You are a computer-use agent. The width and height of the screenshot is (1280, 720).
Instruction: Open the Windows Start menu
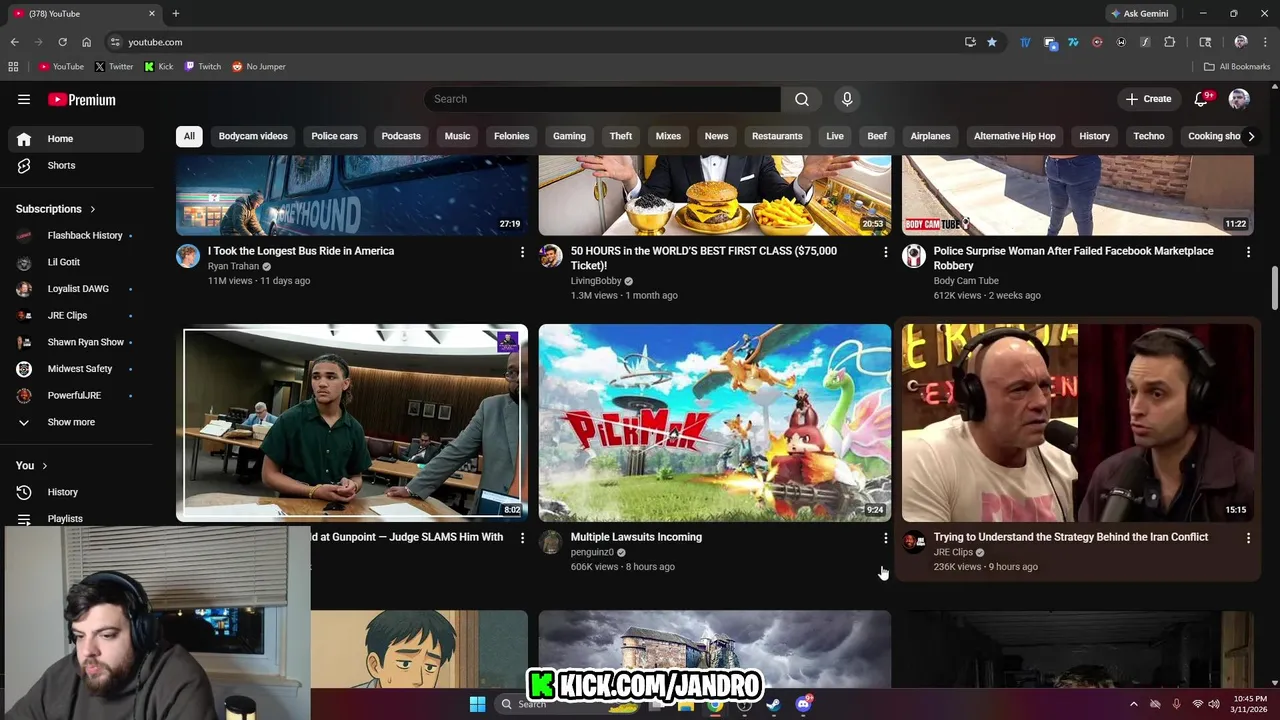click(x=477, y=704)
